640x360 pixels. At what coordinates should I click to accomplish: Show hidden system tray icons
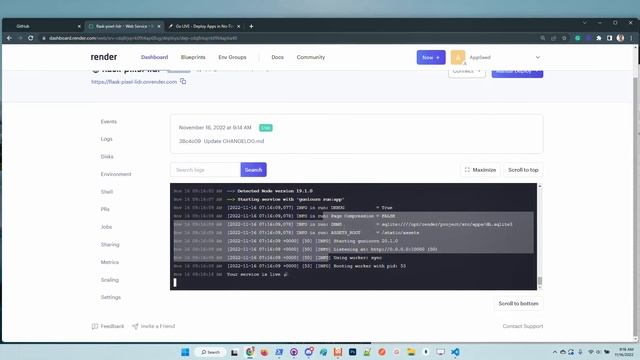[554, 352]
